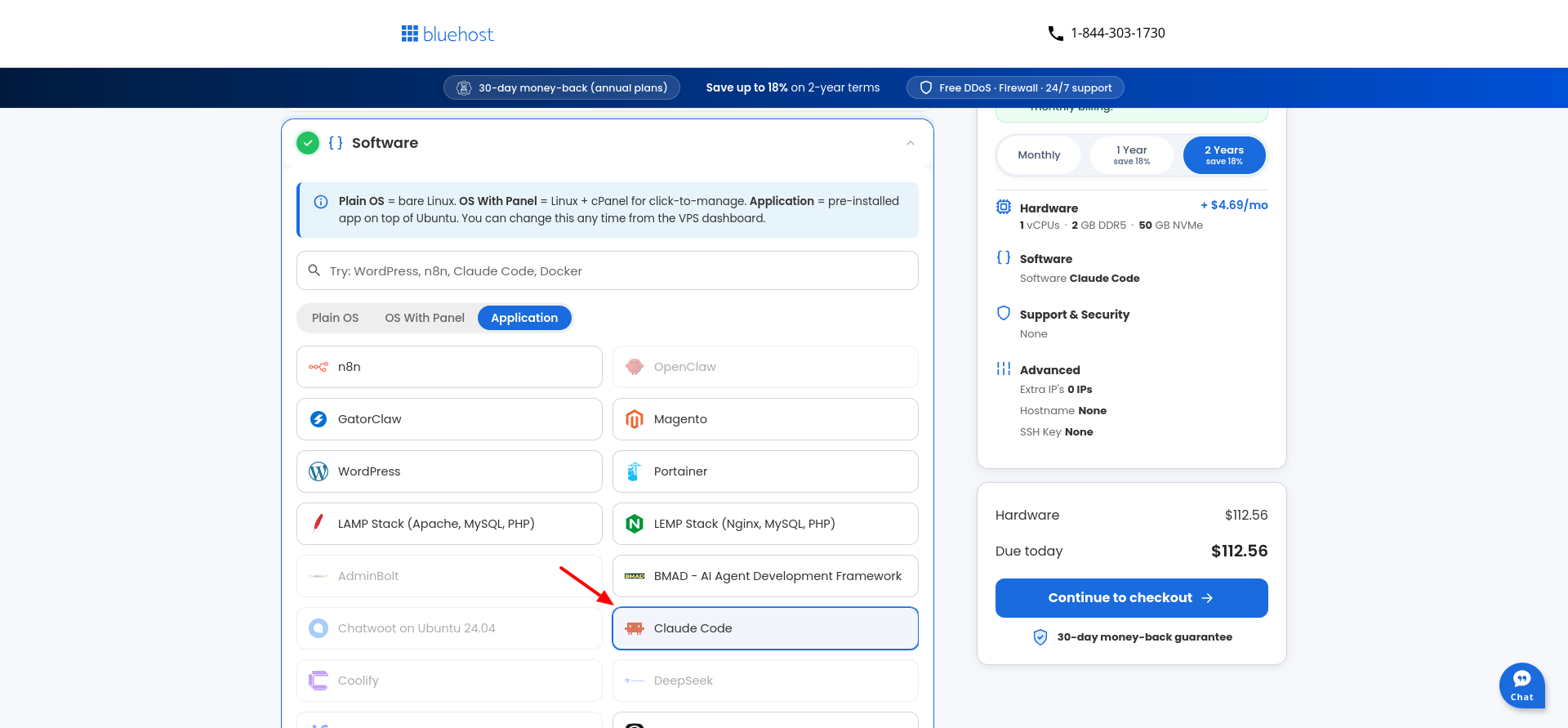Click the LAMP Stack feather icon
Screen dimensions: 1568x728
(318, 524)
